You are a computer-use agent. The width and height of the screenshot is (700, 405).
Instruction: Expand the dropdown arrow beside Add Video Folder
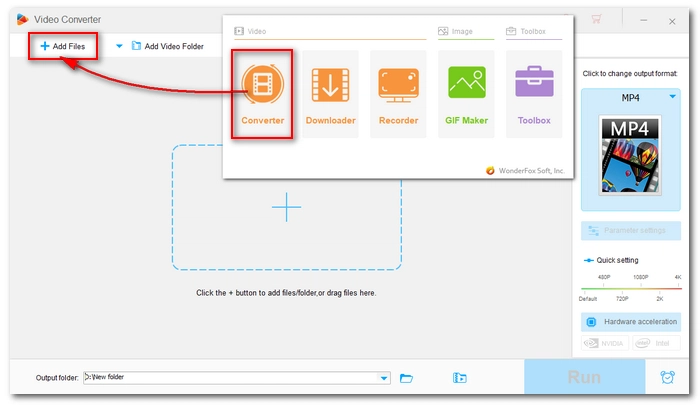pos(119,46)
